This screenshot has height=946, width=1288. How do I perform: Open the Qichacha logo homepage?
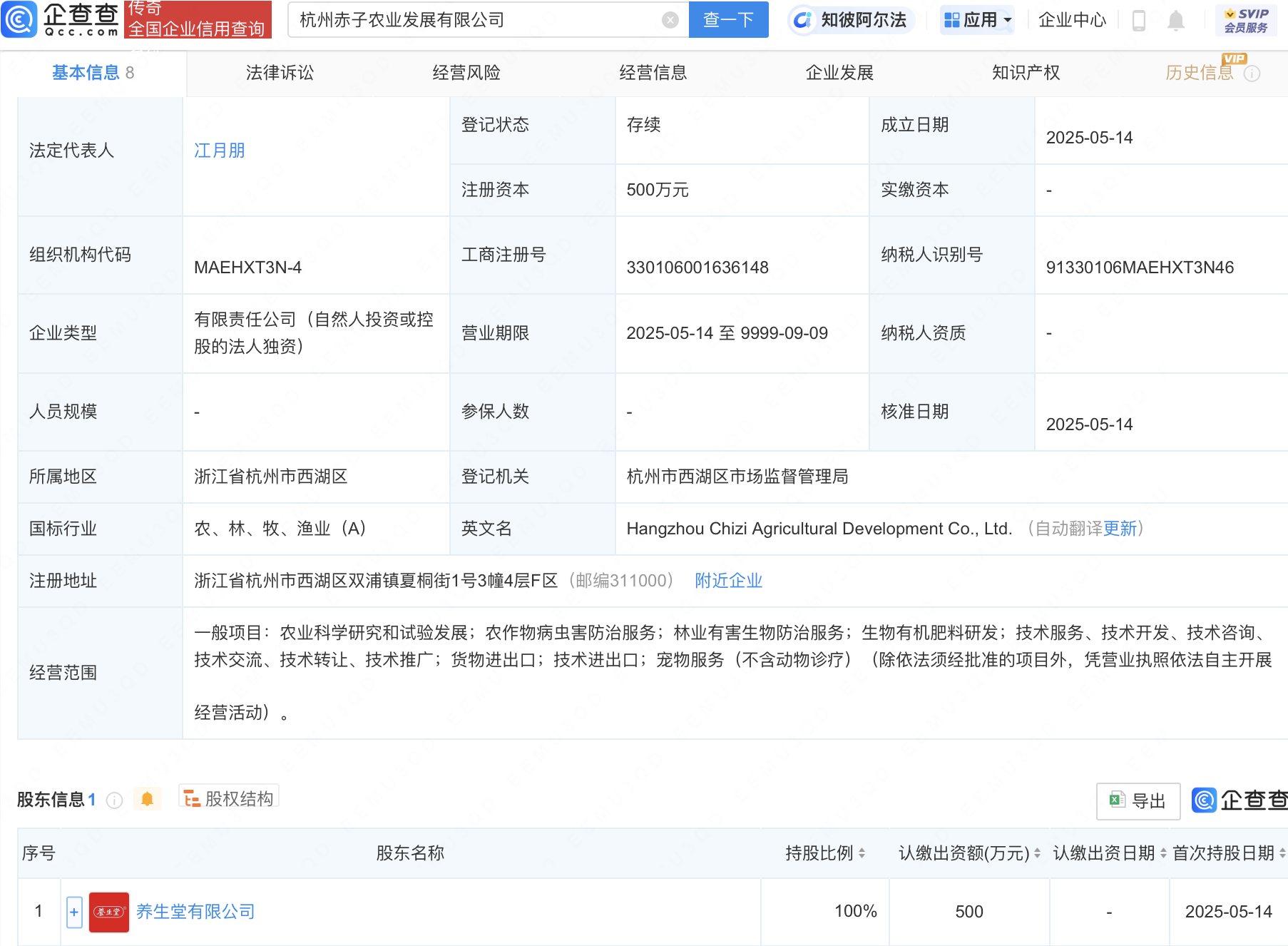[x=61, y=19]
